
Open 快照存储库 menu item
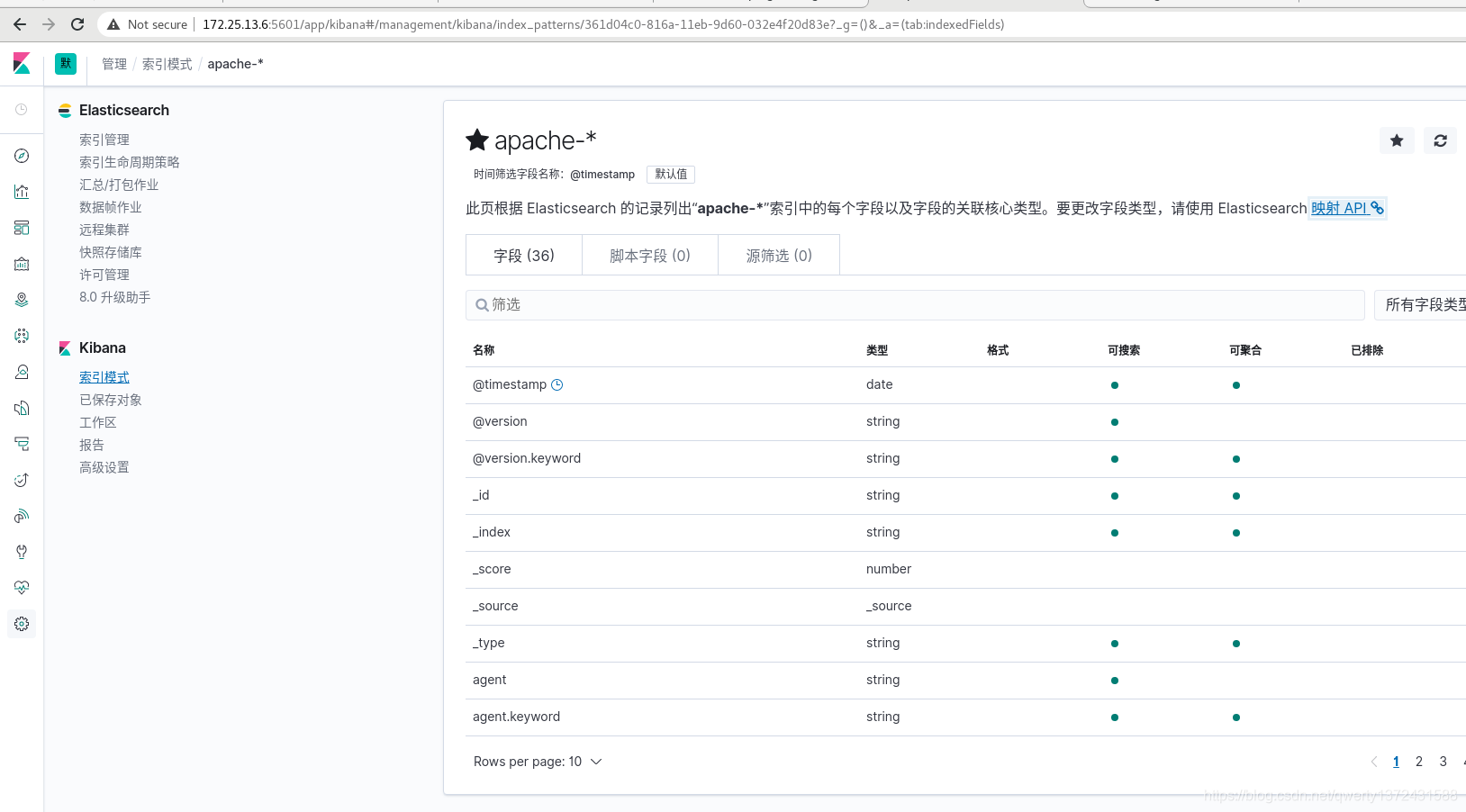click(111, 252)
